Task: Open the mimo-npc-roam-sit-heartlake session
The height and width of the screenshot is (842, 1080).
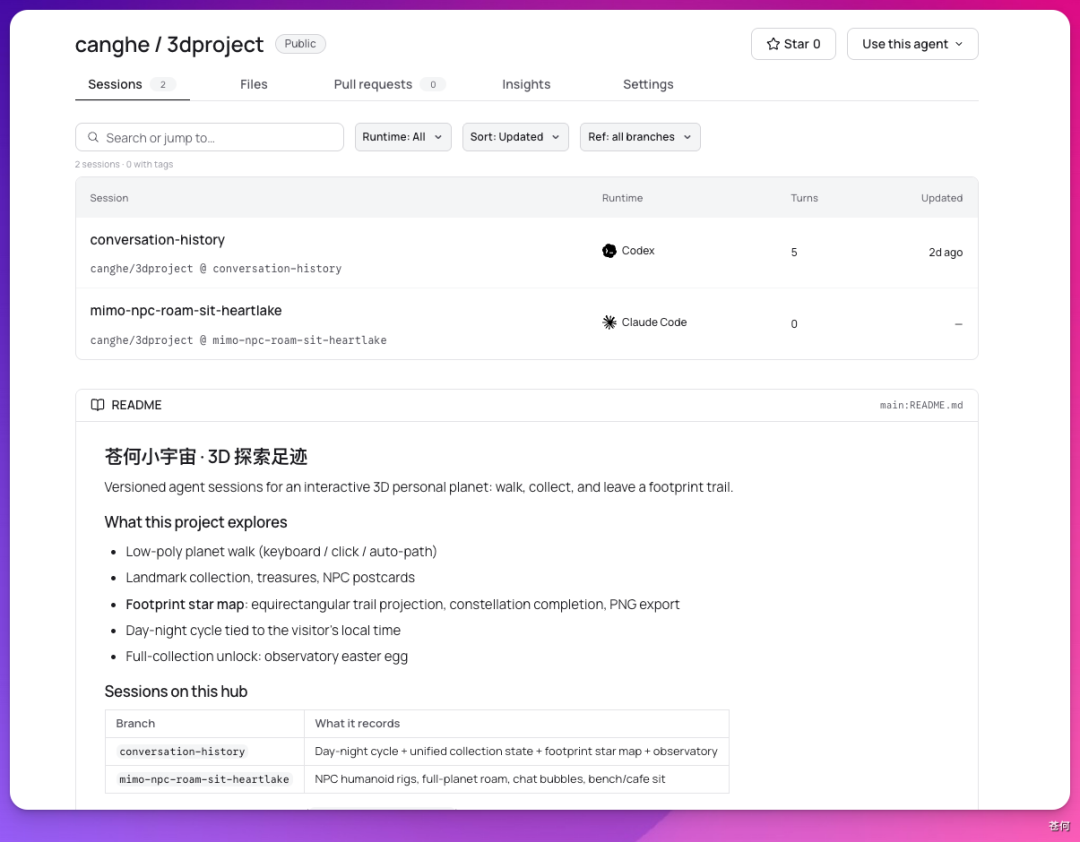Action: 185,311
